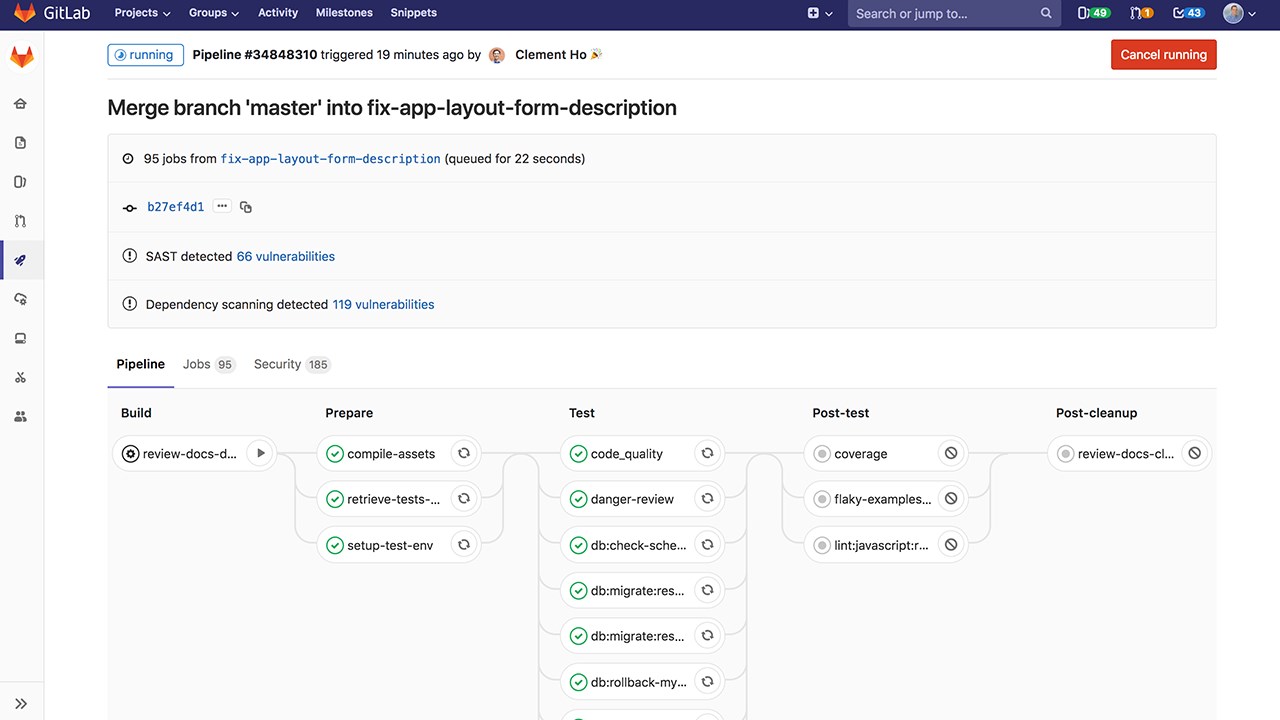Open the Groups dropdown menu
Screen dimensions: 1280x720
pyautogui.click(x=214, y=13)
